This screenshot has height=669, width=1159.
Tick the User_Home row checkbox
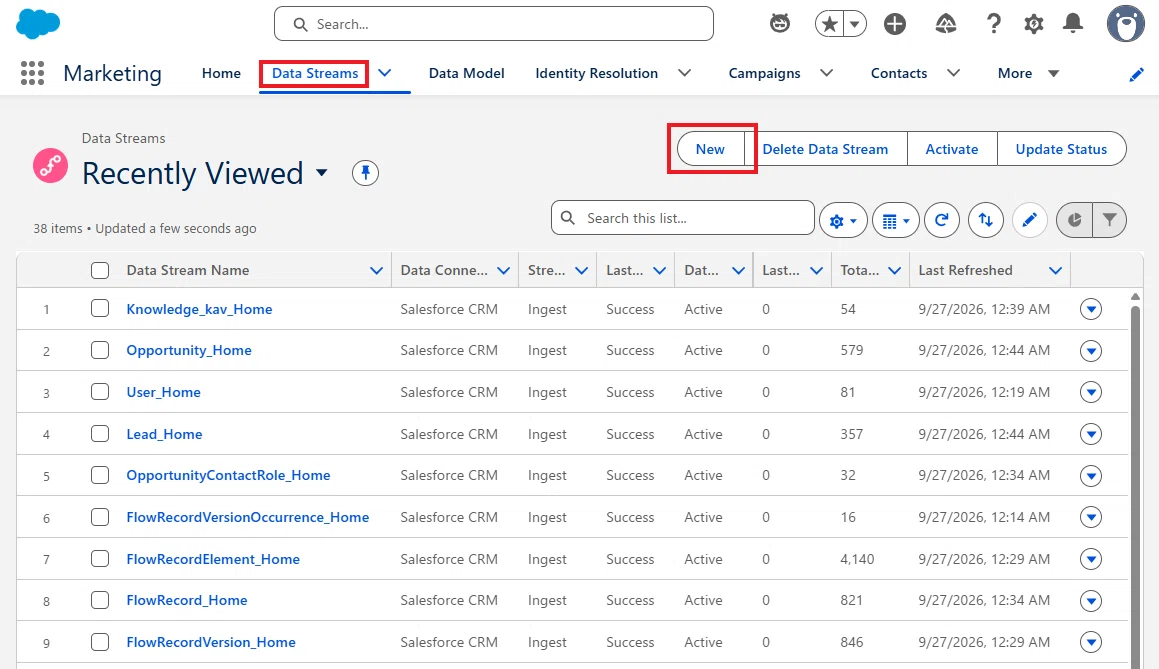(x=100, y=392)
